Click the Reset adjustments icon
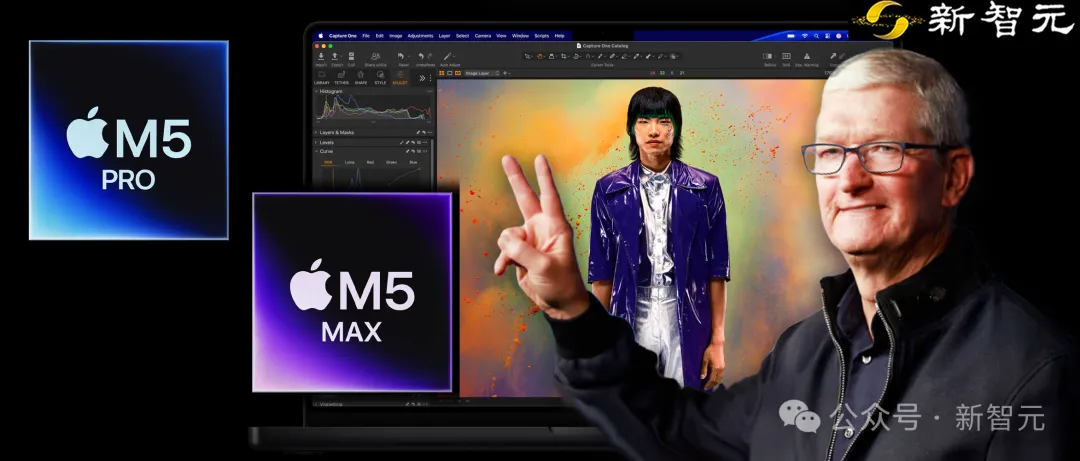 point(402,57)
